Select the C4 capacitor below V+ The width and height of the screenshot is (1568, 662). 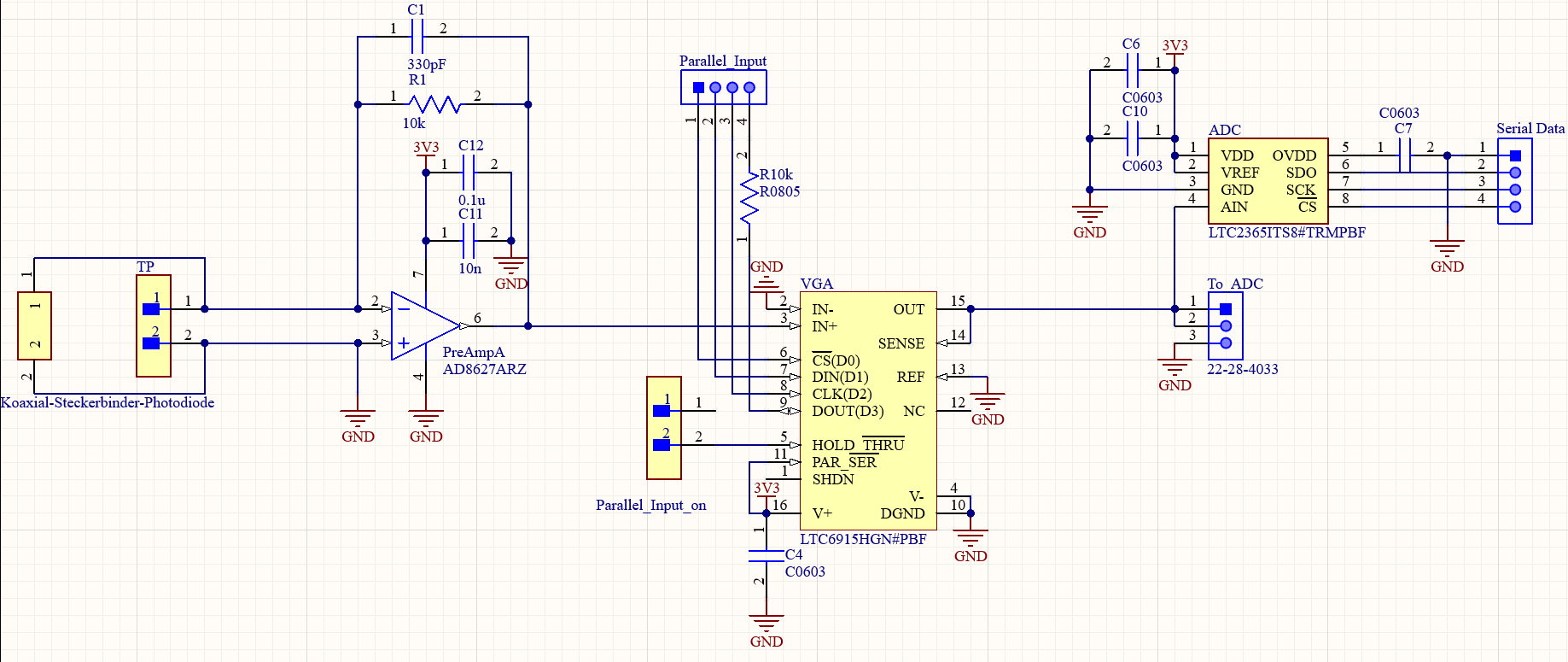point(766,555)
